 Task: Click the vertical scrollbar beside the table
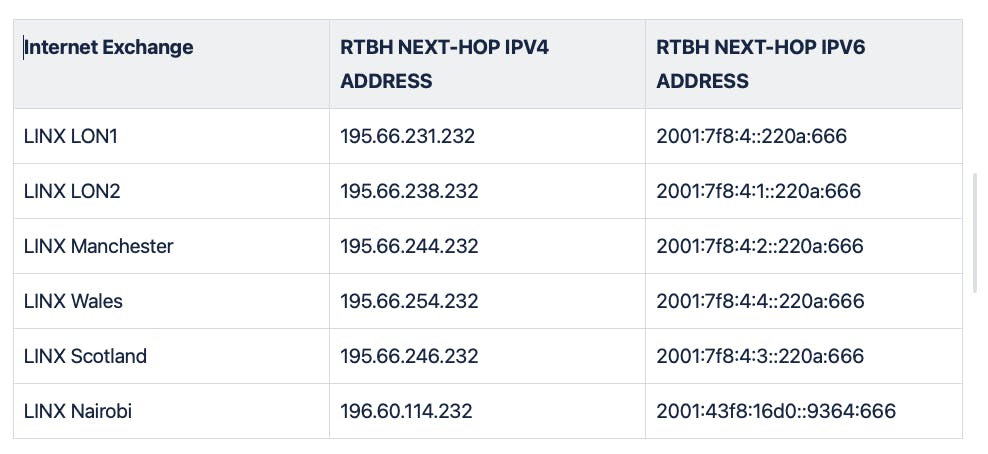976,233
